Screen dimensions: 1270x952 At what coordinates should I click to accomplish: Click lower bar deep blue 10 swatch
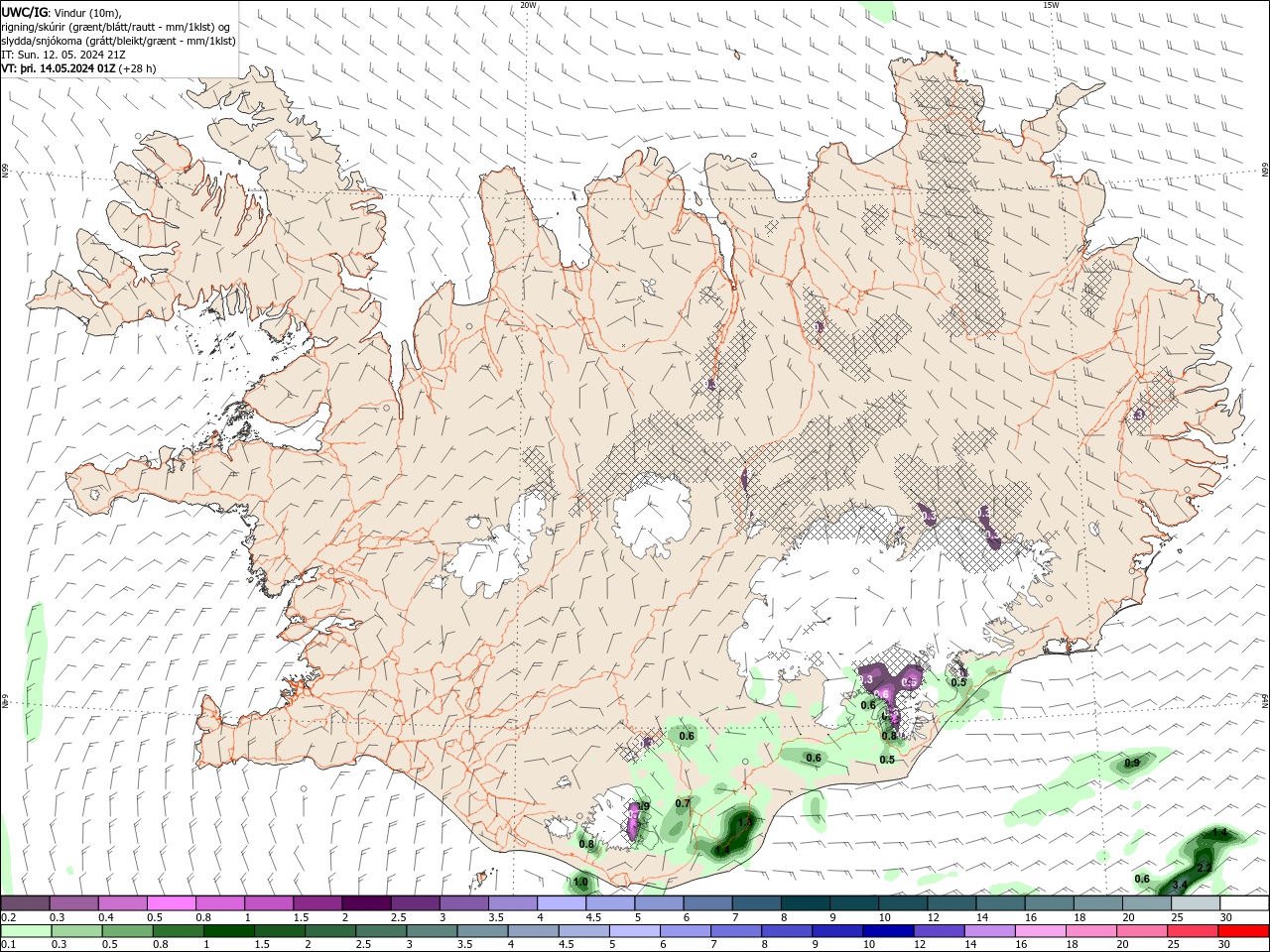[x=888, y=931]
